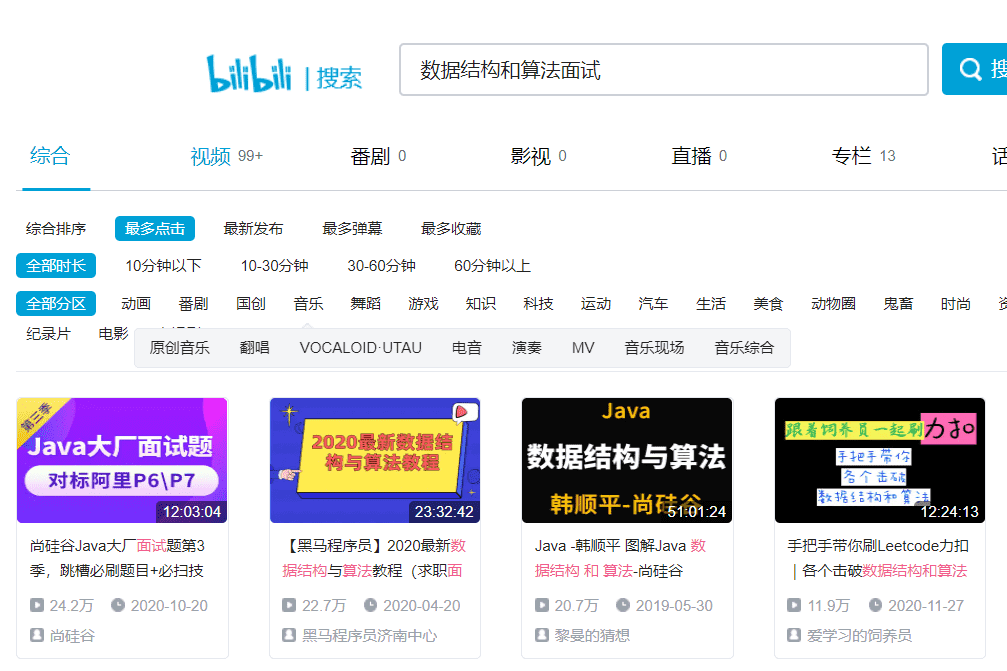This screenshot has height=671, width=1007.
Task: Click the bilibili logo
Action: [249, 73]
